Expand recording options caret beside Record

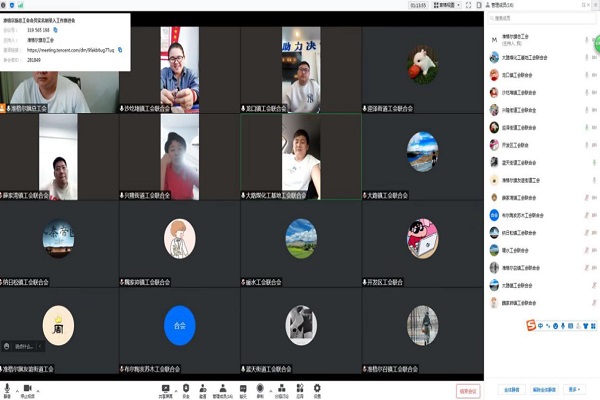point(270,390)
